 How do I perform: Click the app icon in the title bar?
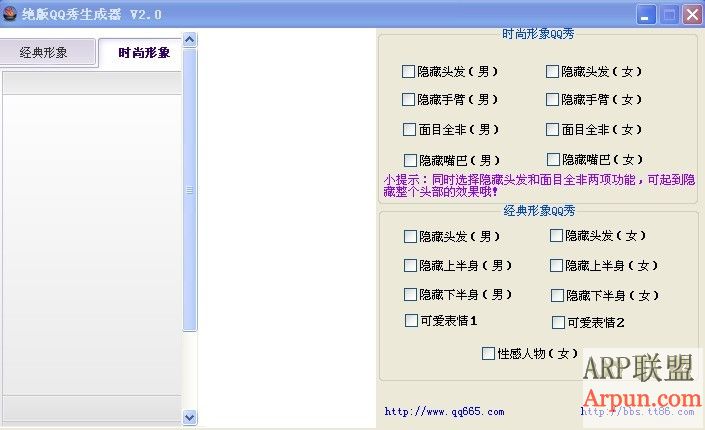(9, 14)
